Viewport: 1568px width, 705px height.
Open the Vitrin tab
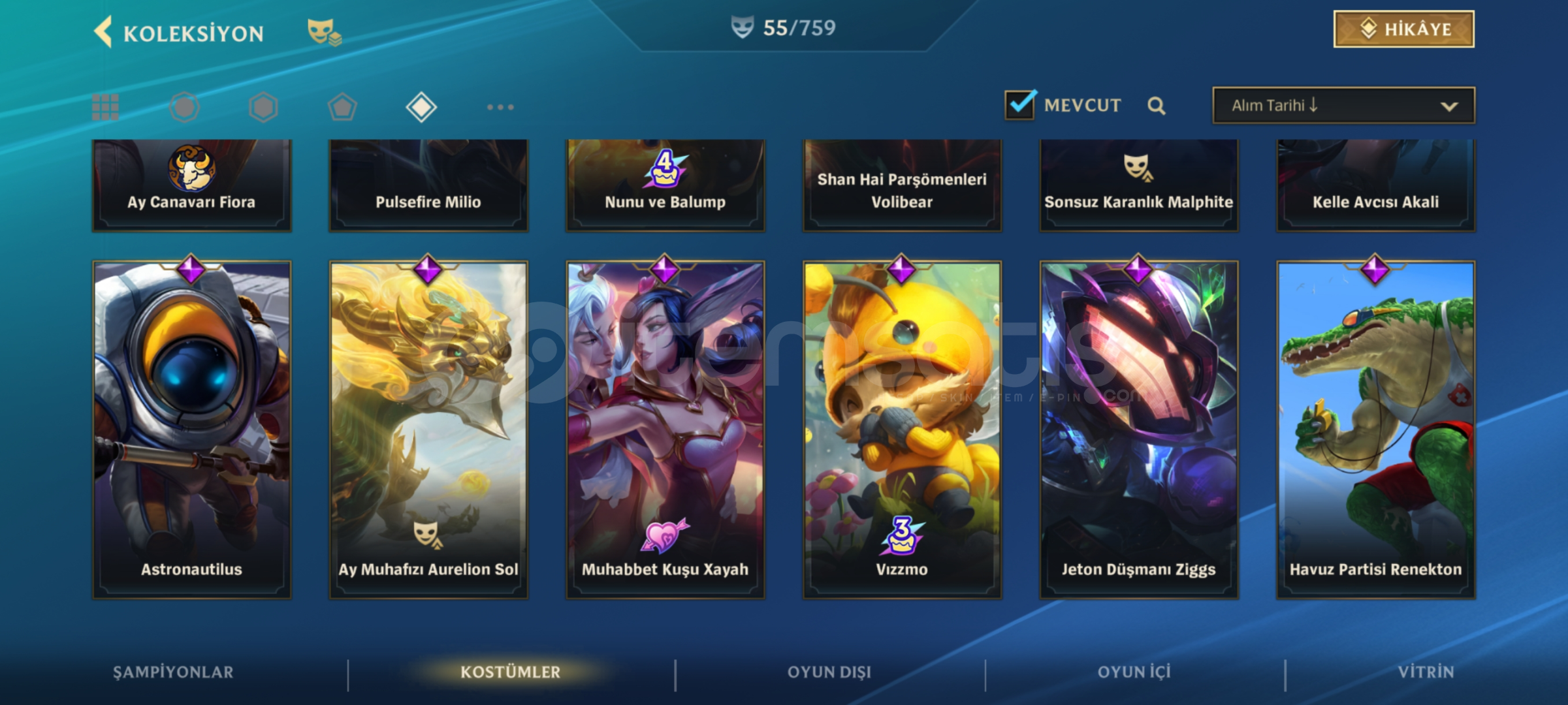click(1426, 672)
